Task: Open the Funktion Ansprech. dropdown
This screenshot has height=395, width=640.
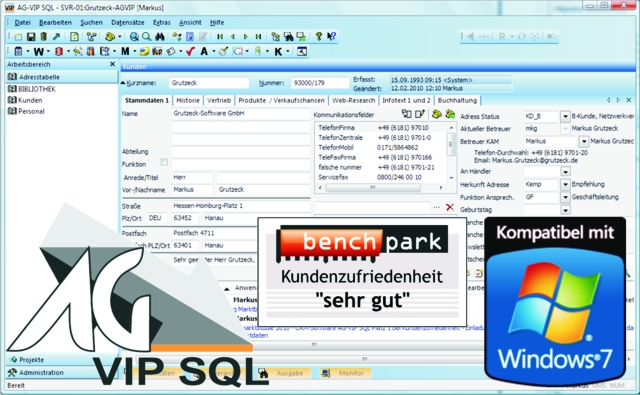Action: (x=565, y=198)
